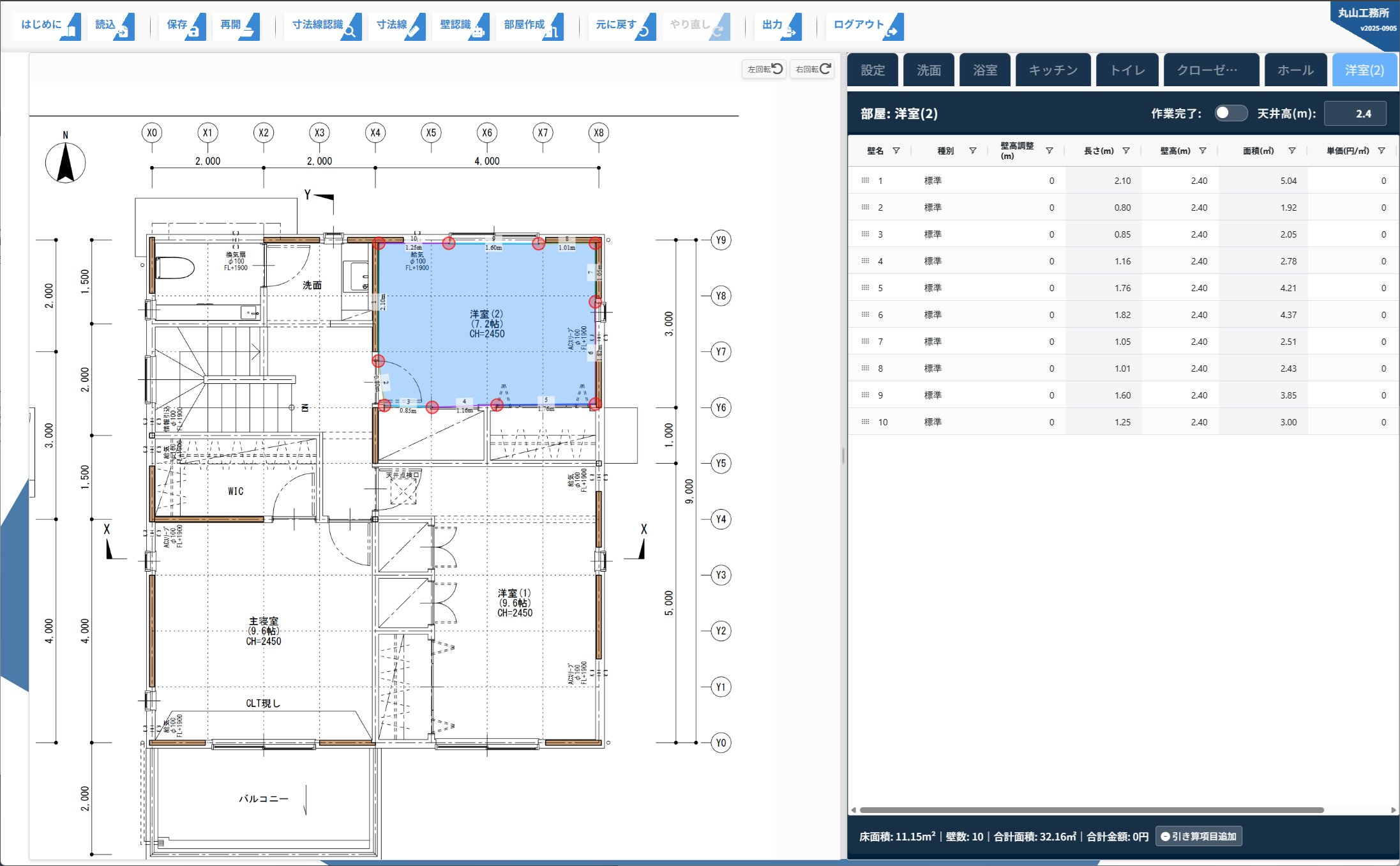The height and width of the screenshot is (866, 1400).
Task: Switch to the キッチン tab
Action: (1053, 70)
